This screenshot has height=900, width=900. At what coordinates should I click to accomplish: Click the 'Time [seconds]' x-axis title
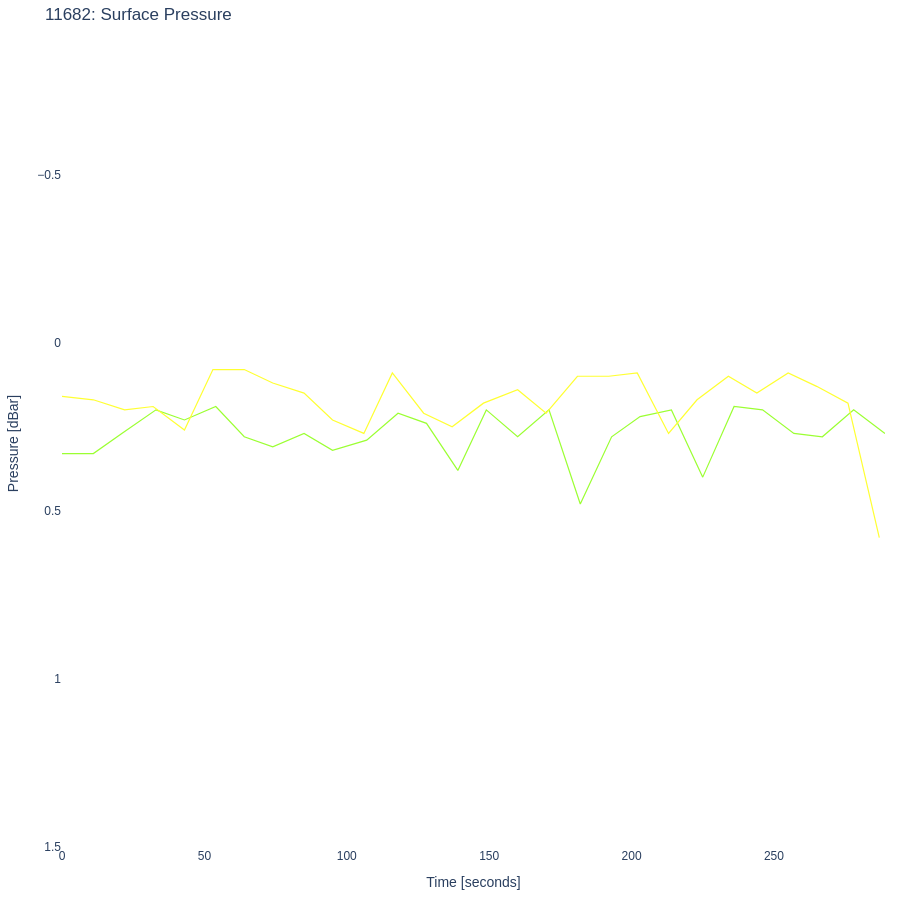473,882
